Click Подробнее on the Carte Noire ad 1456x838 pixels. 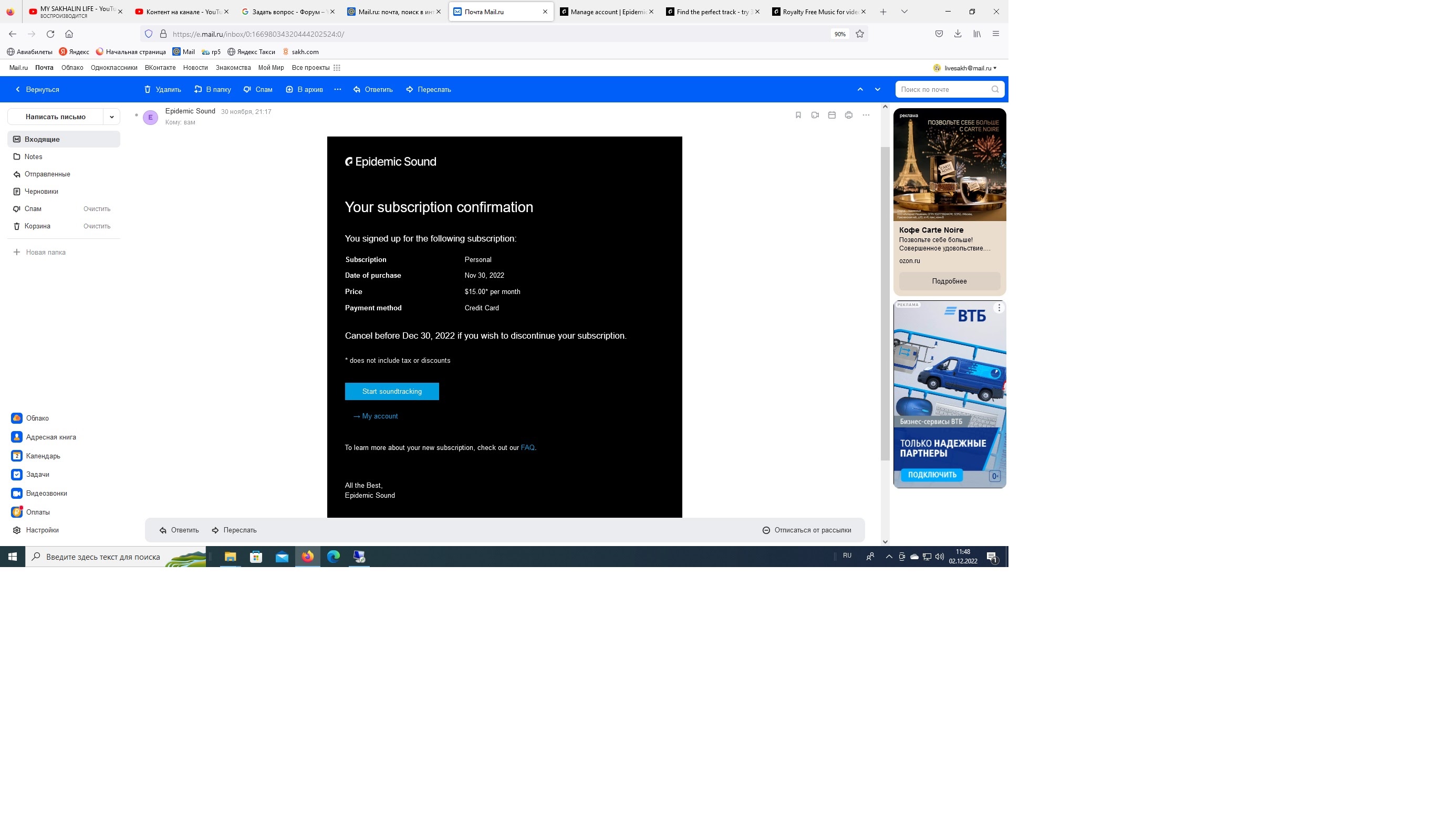click(x=949, y=281)
